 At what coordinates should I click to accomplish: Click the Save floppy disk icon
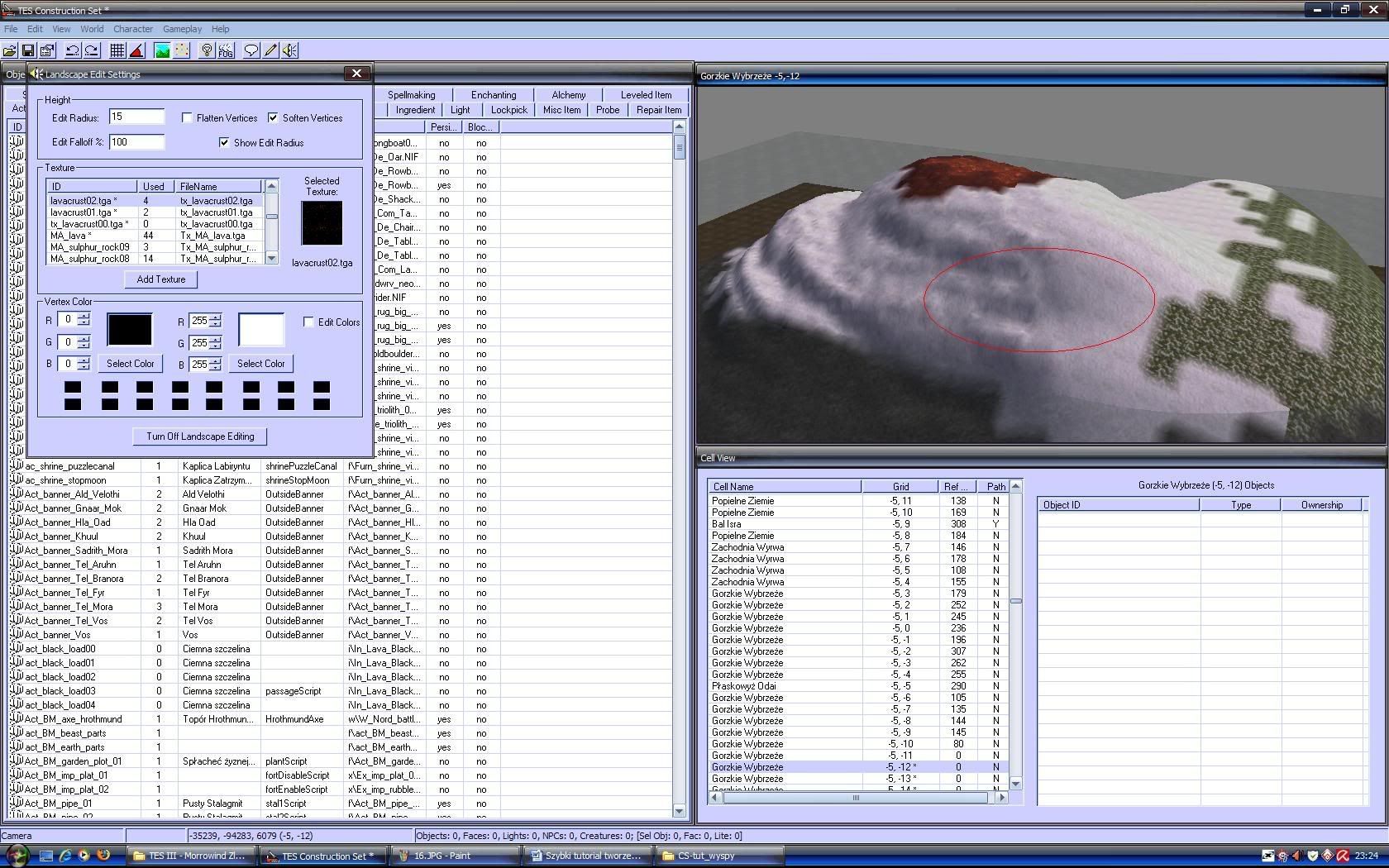(x=28, y=50)
